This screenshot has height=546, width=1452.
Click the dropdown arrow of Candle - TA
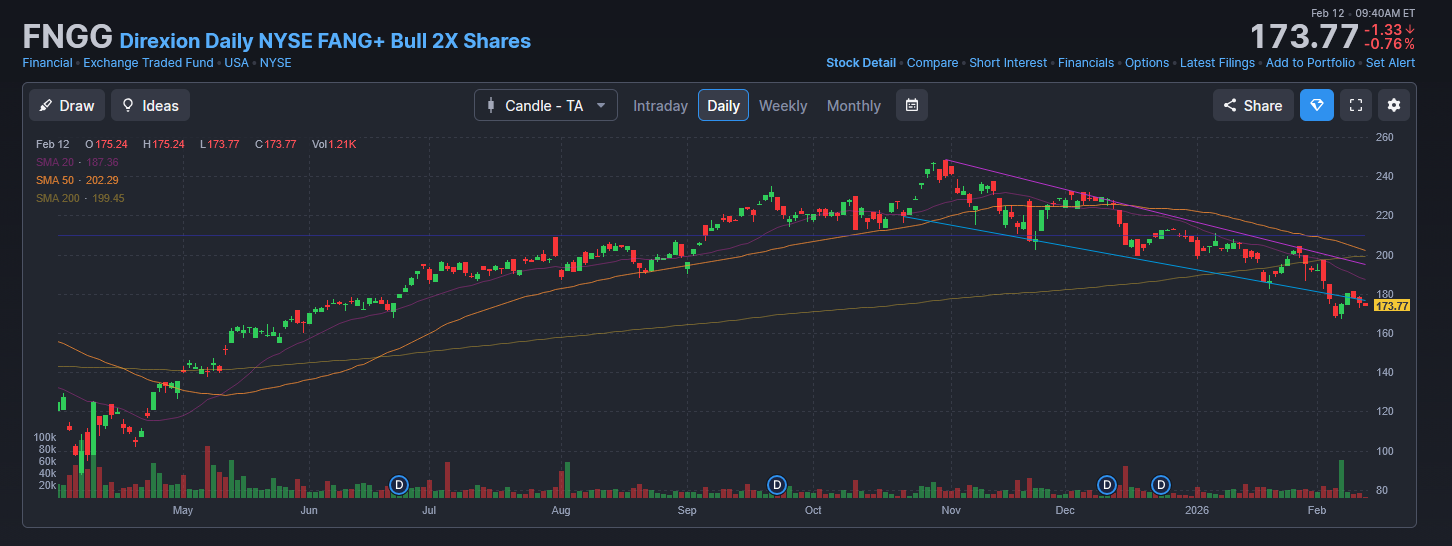click(601, 105)
